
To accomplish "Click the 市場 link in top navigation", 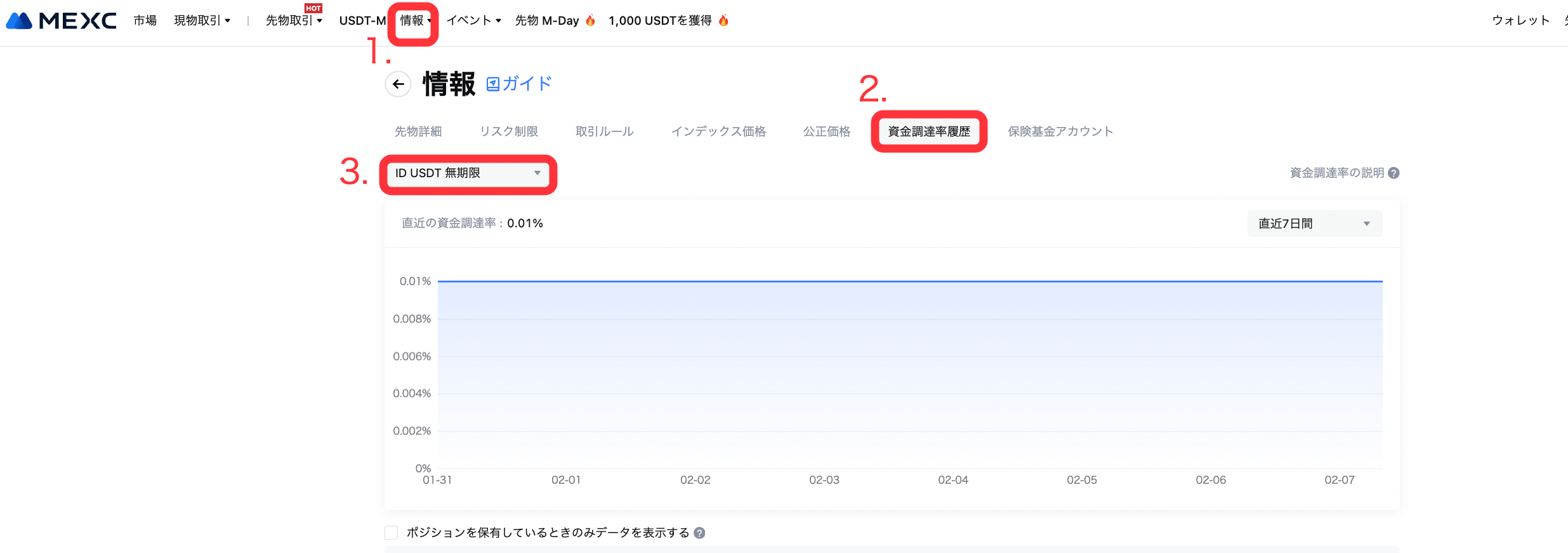I will tap(145, 21).
